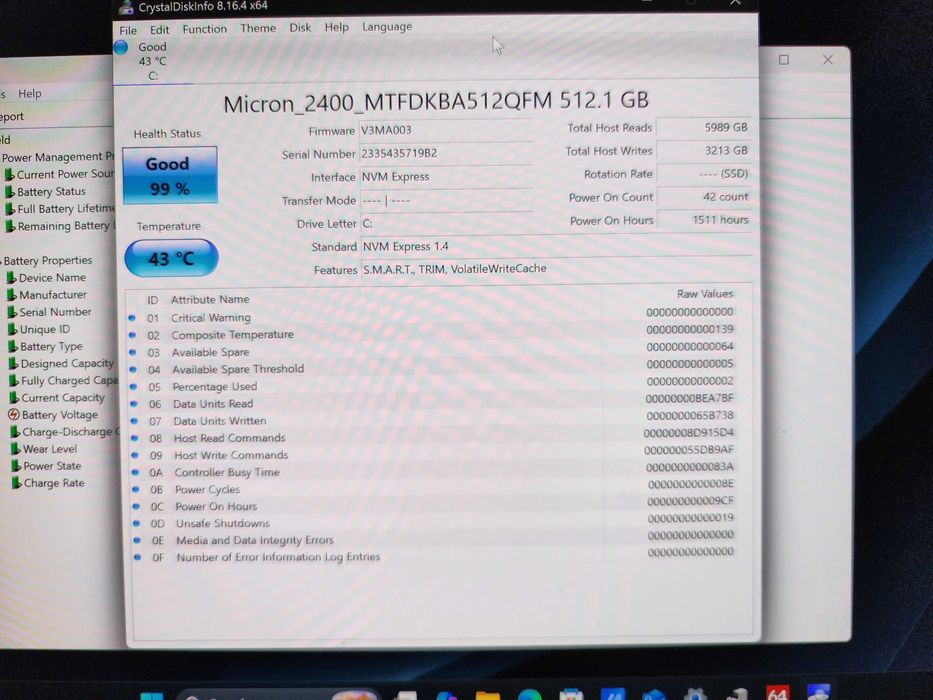Click the battery icon beside Charge Rate
933x700 pixels.
(x=17, y=483)
